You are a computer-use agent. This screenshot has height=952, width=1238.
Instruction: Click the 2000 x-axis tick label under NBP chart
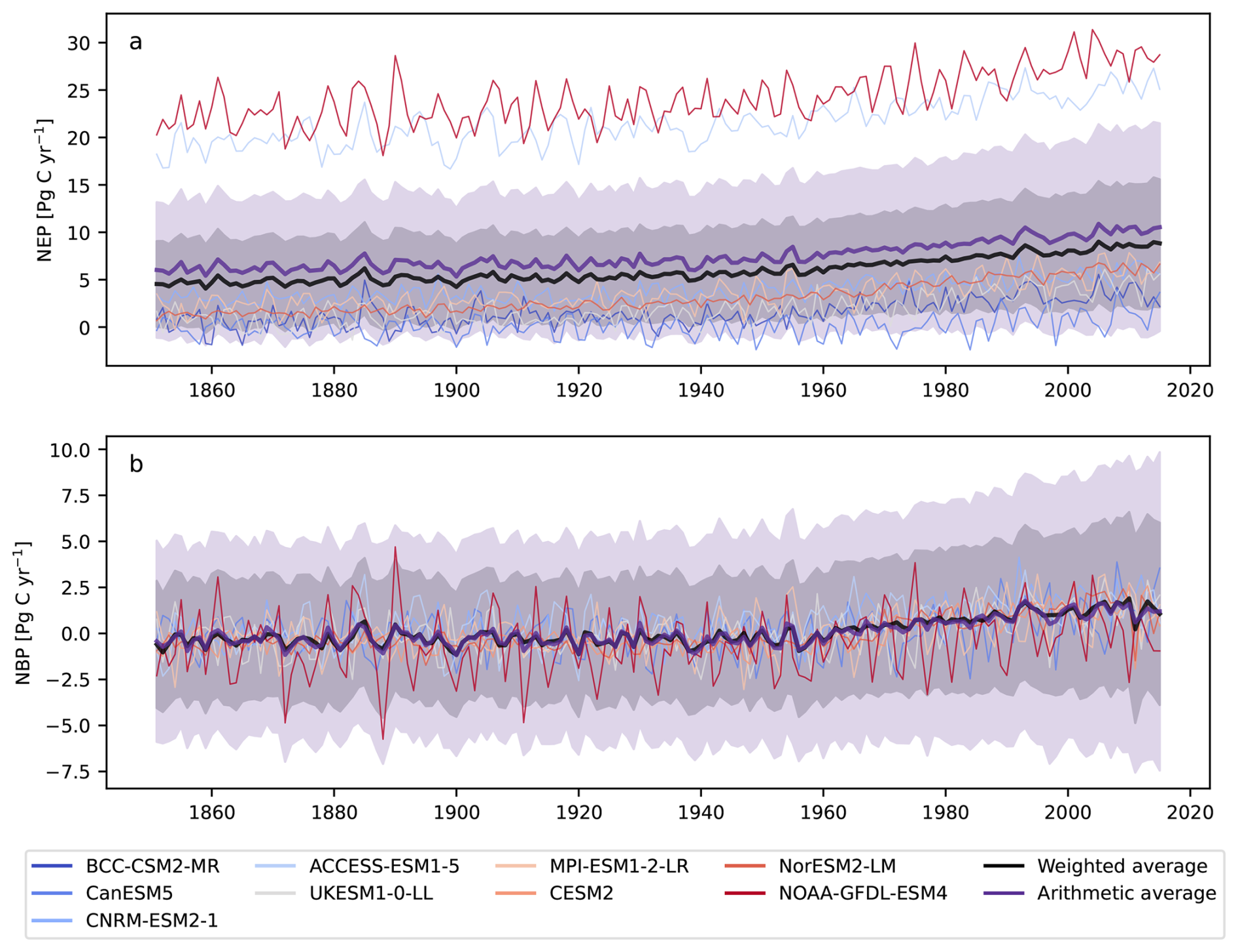tap(1068, 813)
